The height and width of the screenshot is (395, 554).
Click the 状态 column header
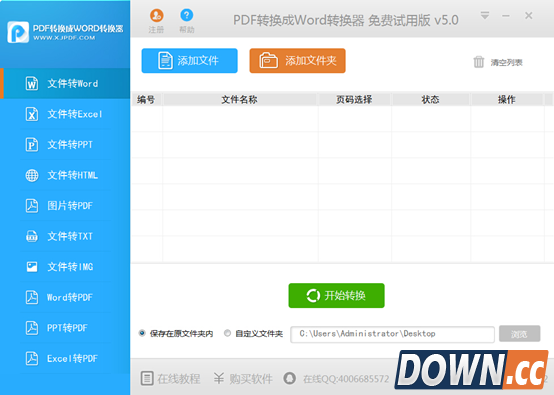coord(430,100)
